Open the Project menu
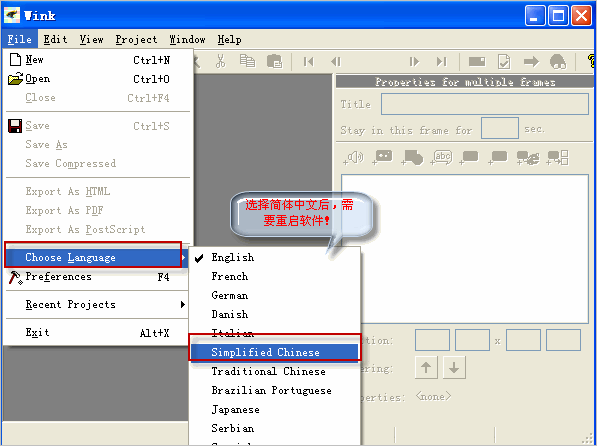 (136, 39)
